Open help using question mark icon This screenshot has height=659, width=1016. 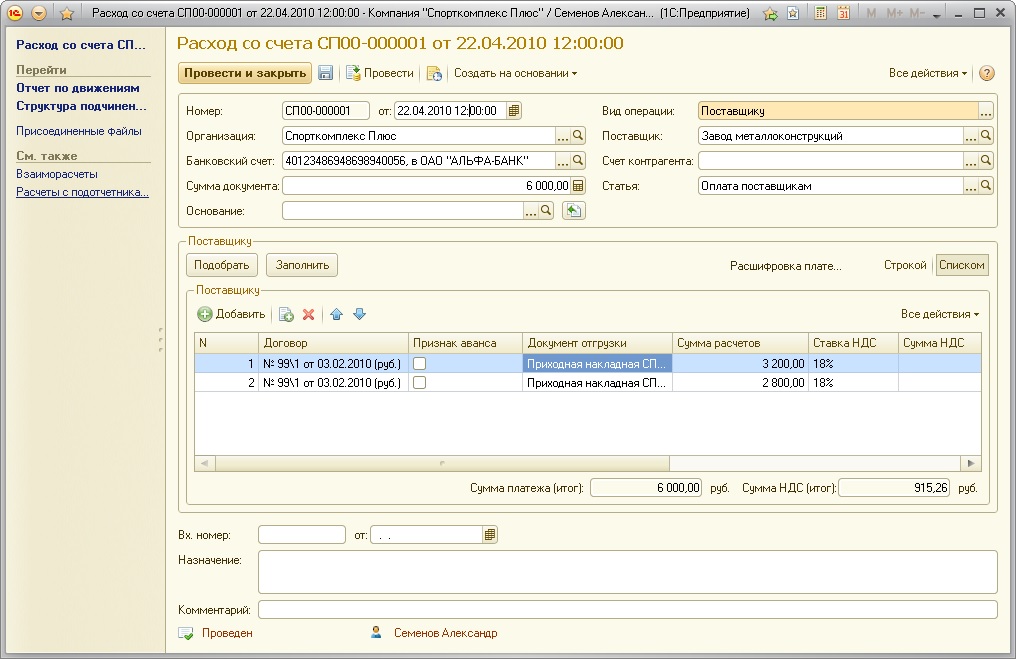986,73
